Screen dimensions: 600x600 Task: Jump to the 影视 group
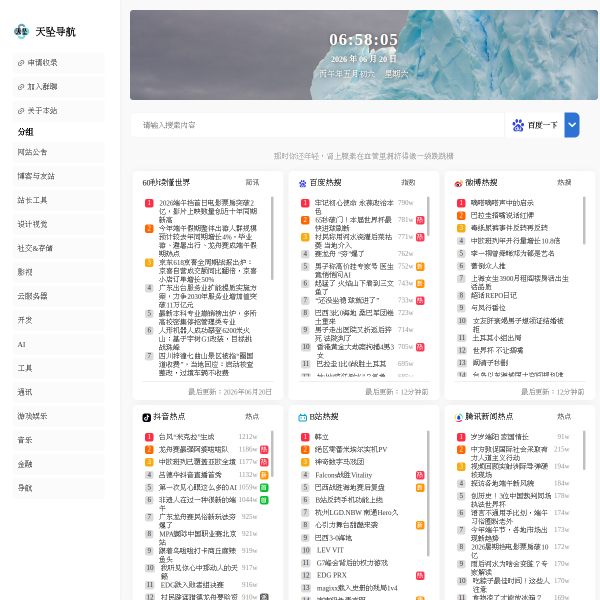tap(59, 272)
